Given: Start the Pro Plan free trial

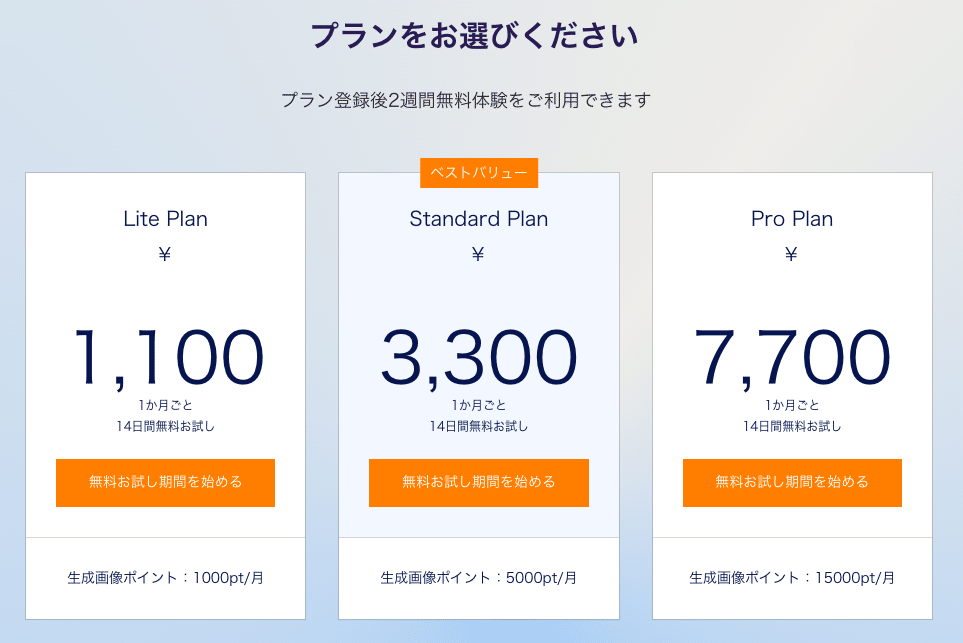Looking at the screenshot, I should (792, 482).
